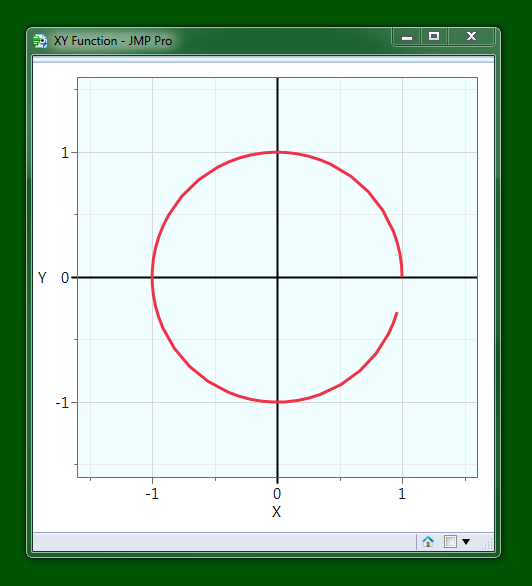The width and height of the screenshot is (532, 586).
Task: Click the JMP Pro application icon in title bar
Action: pyautogui.click(x=40, y=41)
